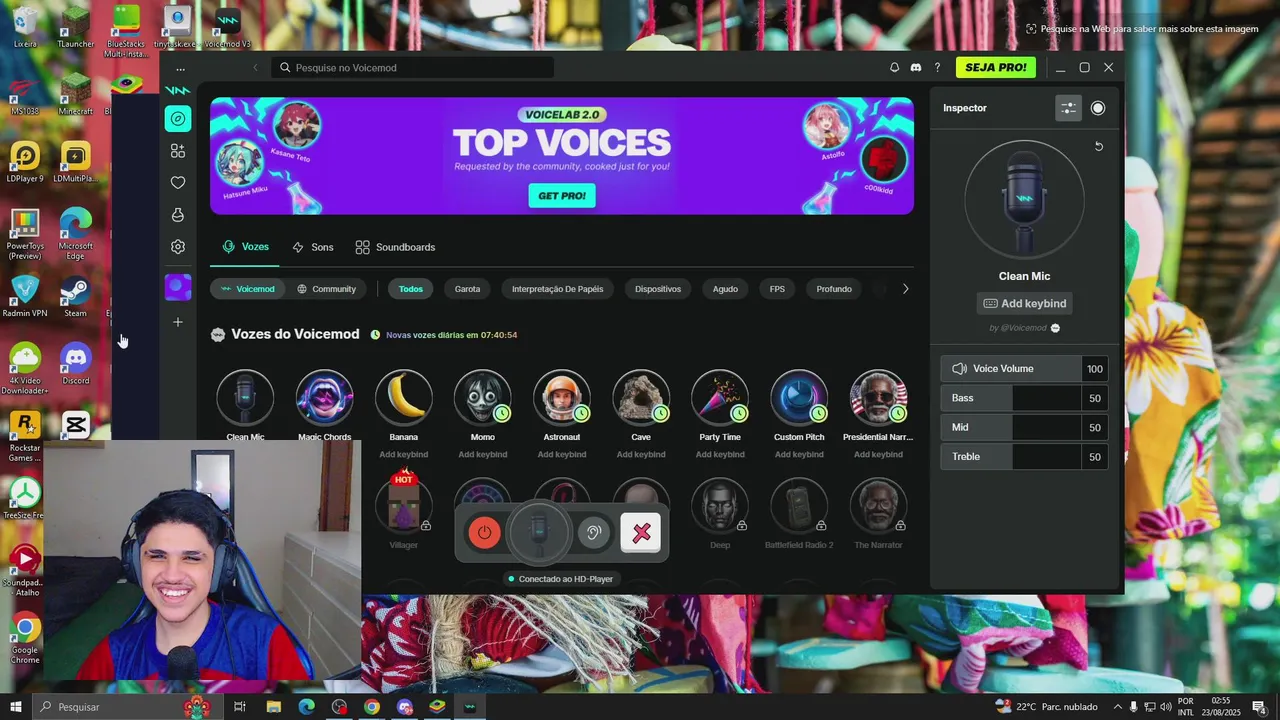Image resolution: width=1280 pixels, height=720 pixels.
Task: Click Add keybind under Banana
Action: pyautogui.click(x=403, y=455)
